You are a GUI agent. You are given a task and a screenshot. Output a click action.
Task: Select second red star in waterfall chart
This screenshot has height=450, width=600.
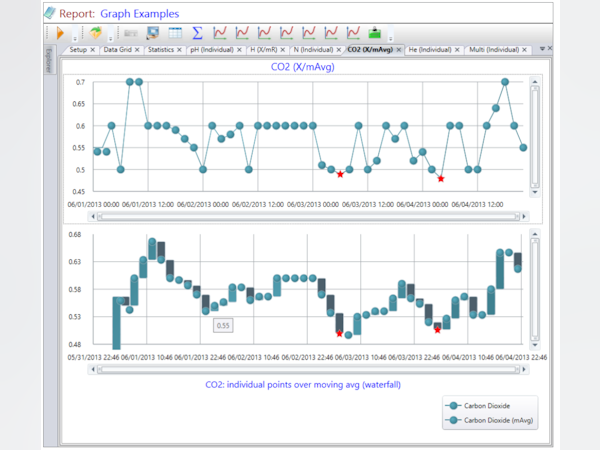coord(437,330)
